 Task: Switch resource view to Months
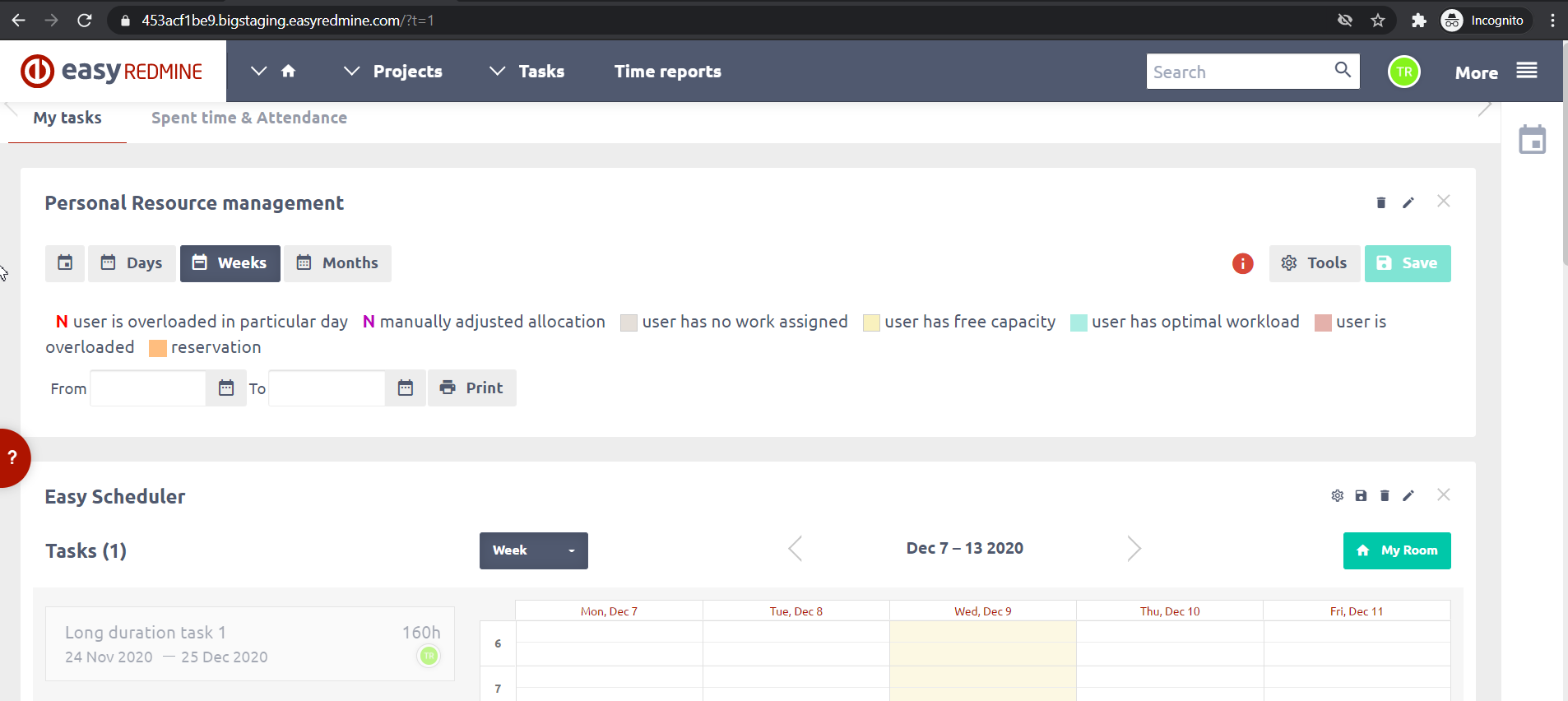pos(337,263)
